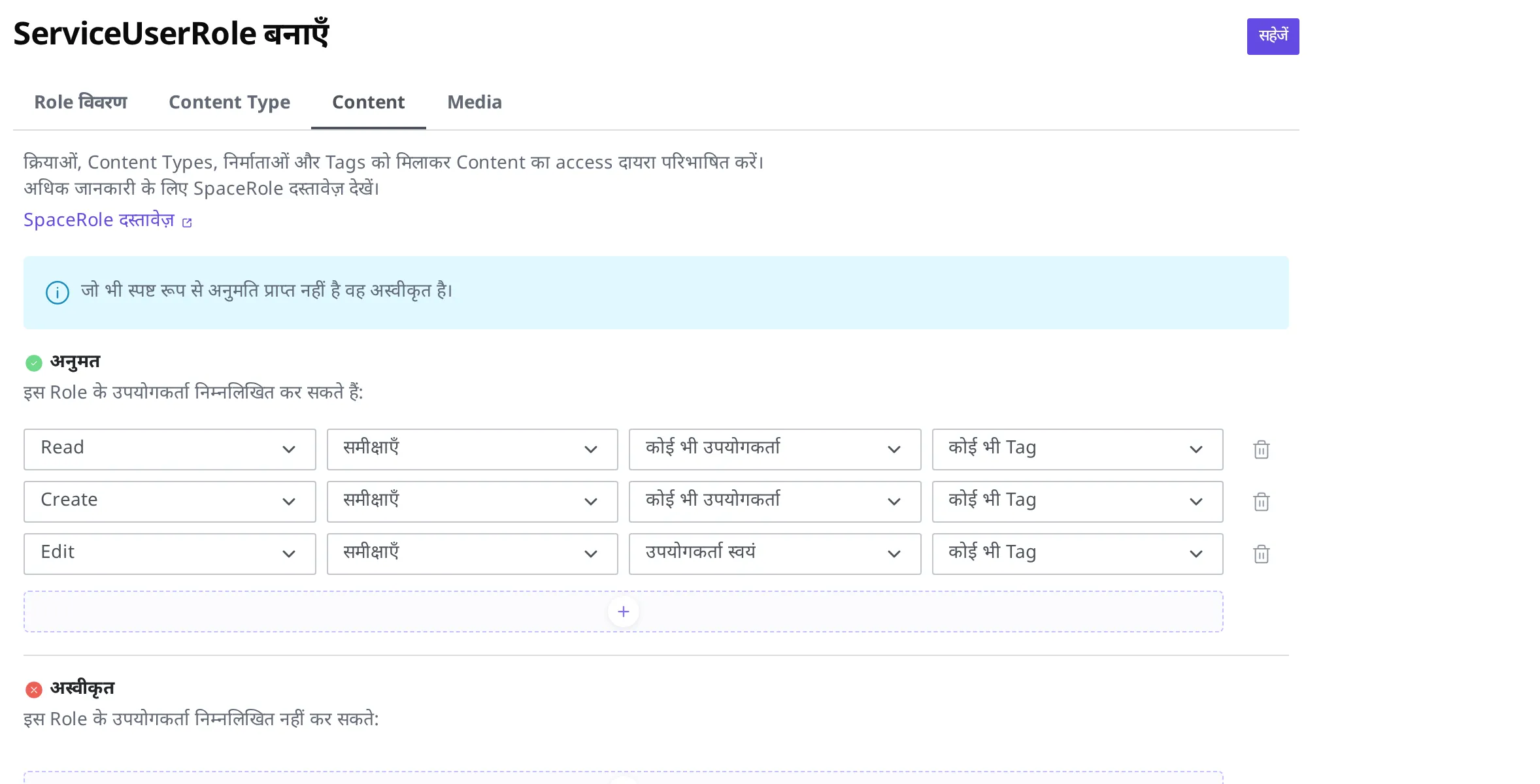The width and height of the screenshot is (1540, 784).
Task: Open the कोई भी Tag dropdown in Edit row
Action: tap(1078, 554)
